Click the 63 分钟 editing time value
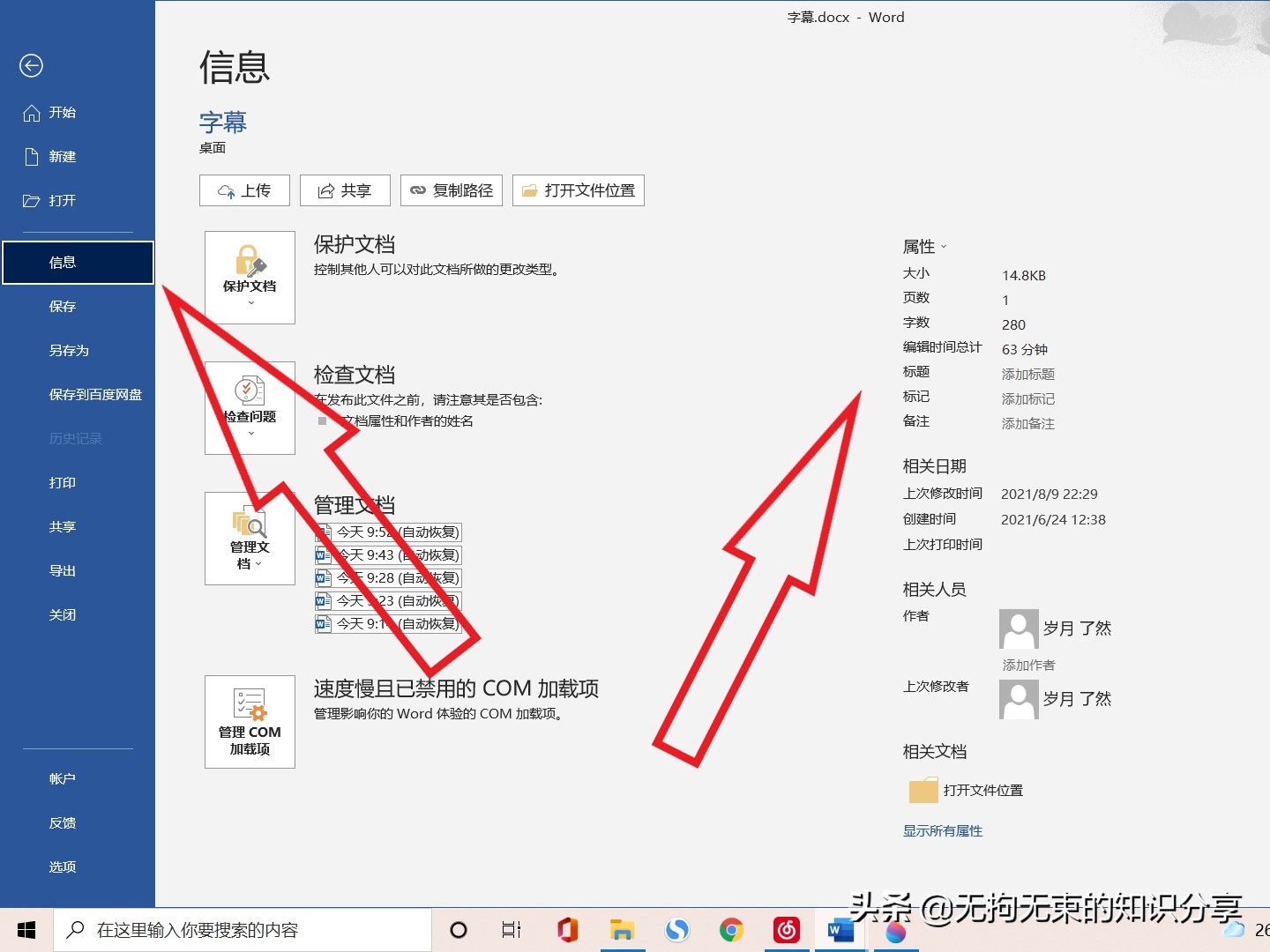Viewport: 1270px width, 952px height. [1025, 350]
